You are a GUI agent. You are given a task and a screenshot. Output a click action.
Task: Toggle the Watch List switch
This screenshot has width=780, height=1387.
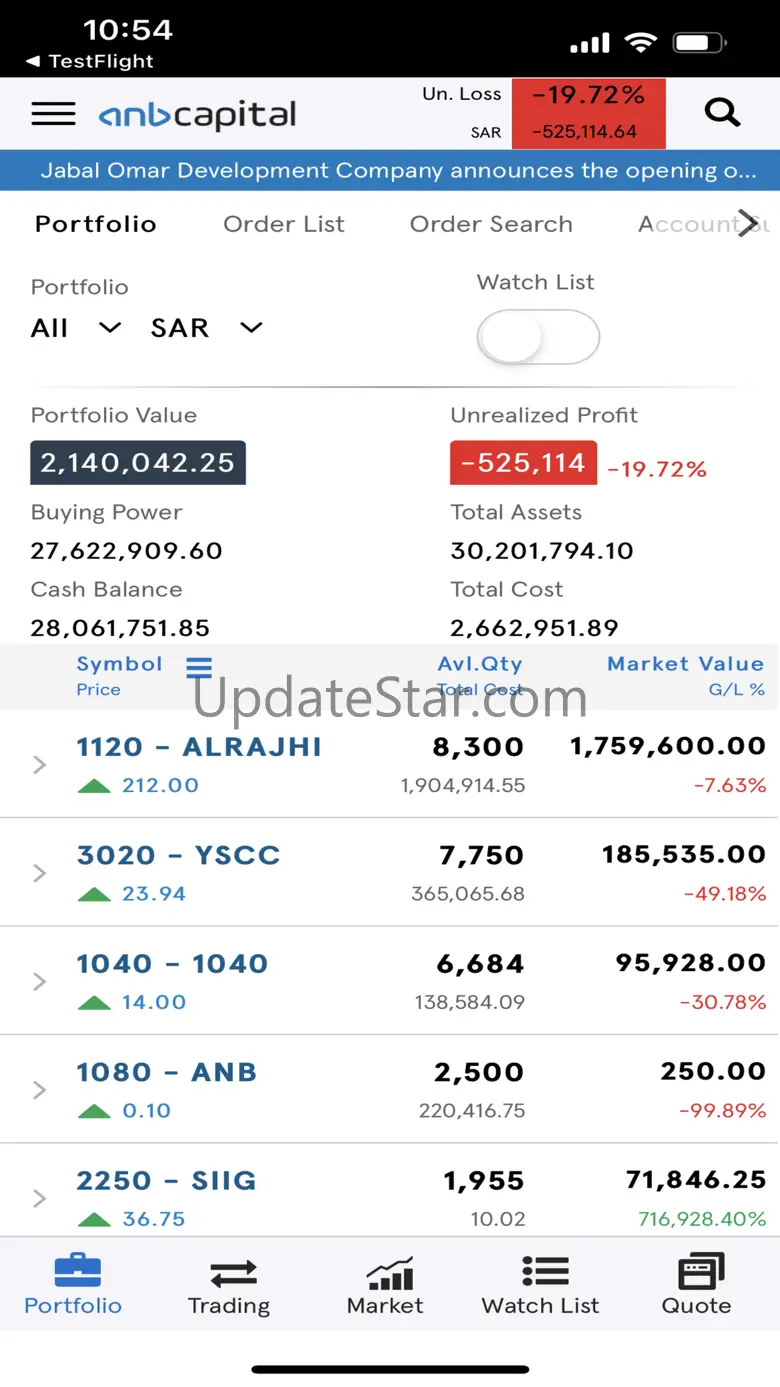pos(538,338)
